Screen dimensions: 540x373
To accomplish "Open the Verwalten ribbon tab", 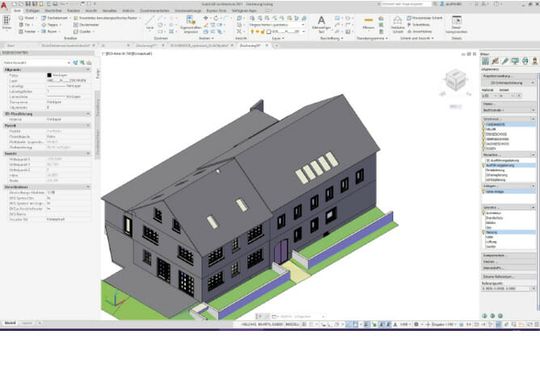I will point(110,11).
